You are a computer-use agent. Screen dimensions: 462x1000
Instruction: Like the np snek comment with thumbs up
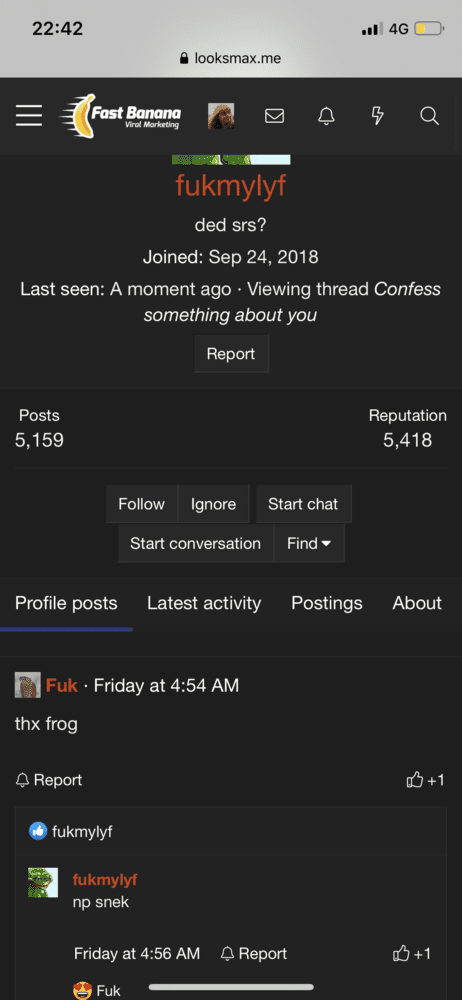[412, 953]
